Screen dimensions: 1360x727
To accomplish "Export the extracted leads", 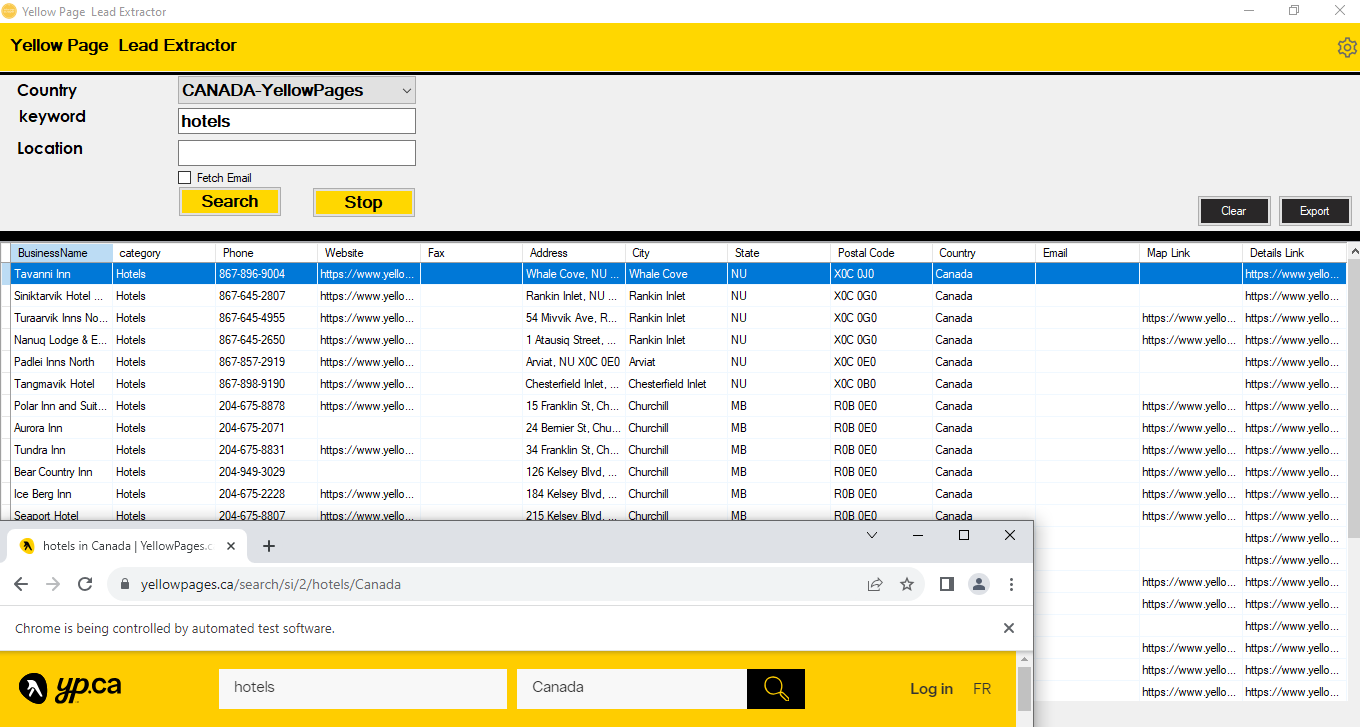I will pyautogui.click(x=1314, y=211).
